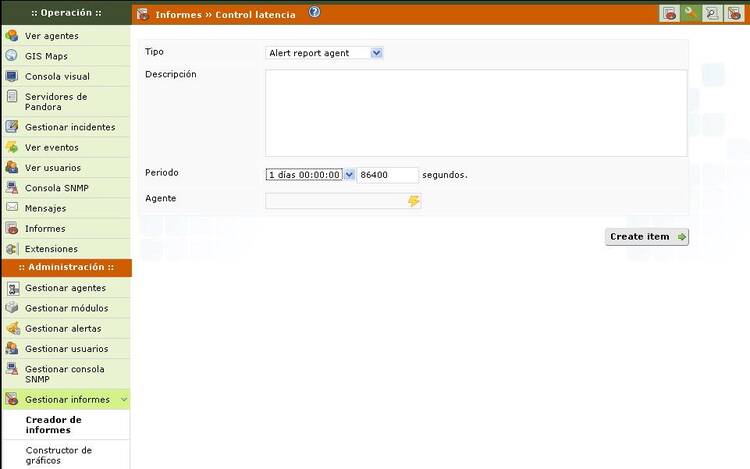Click the Ver eventos icon

[12, 147]
